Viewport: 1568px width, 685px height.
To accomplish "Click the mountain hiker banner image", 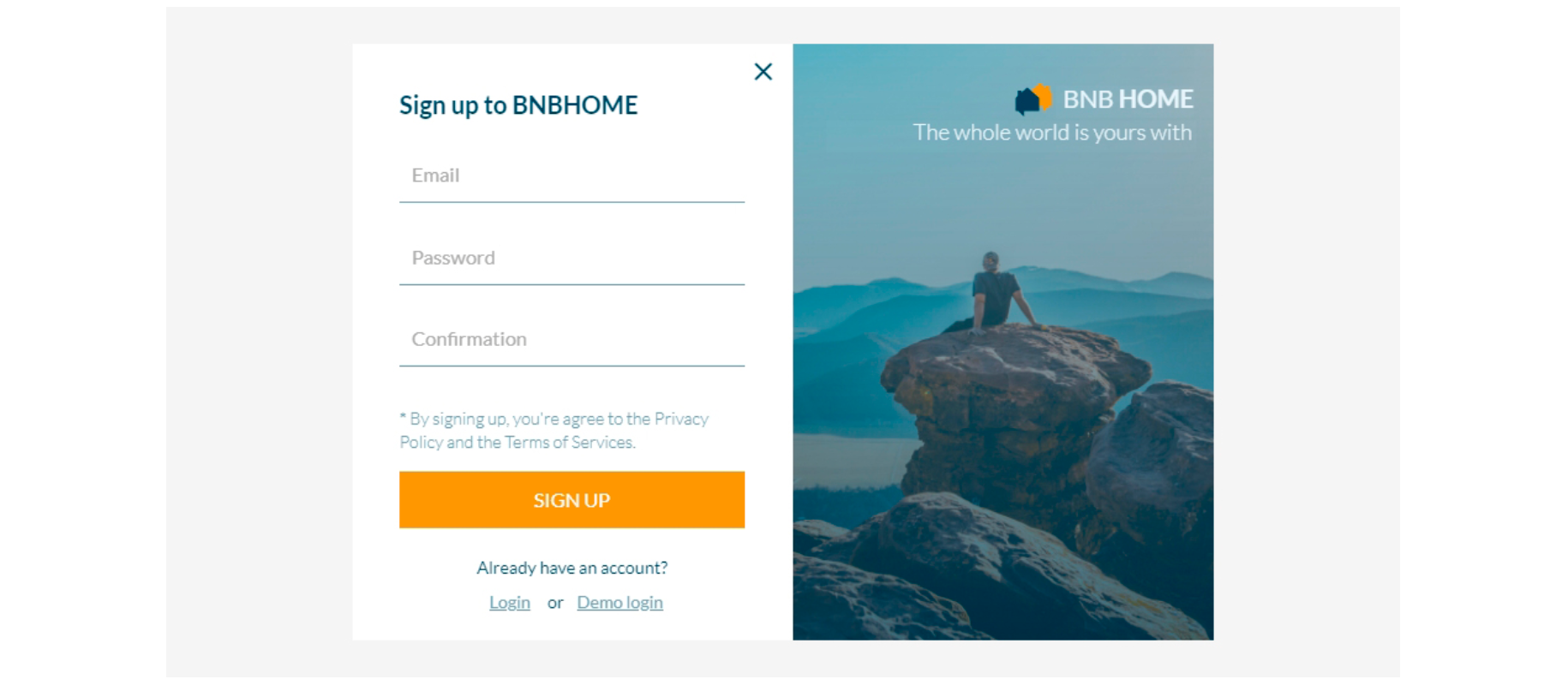I will click(1002, 342).
